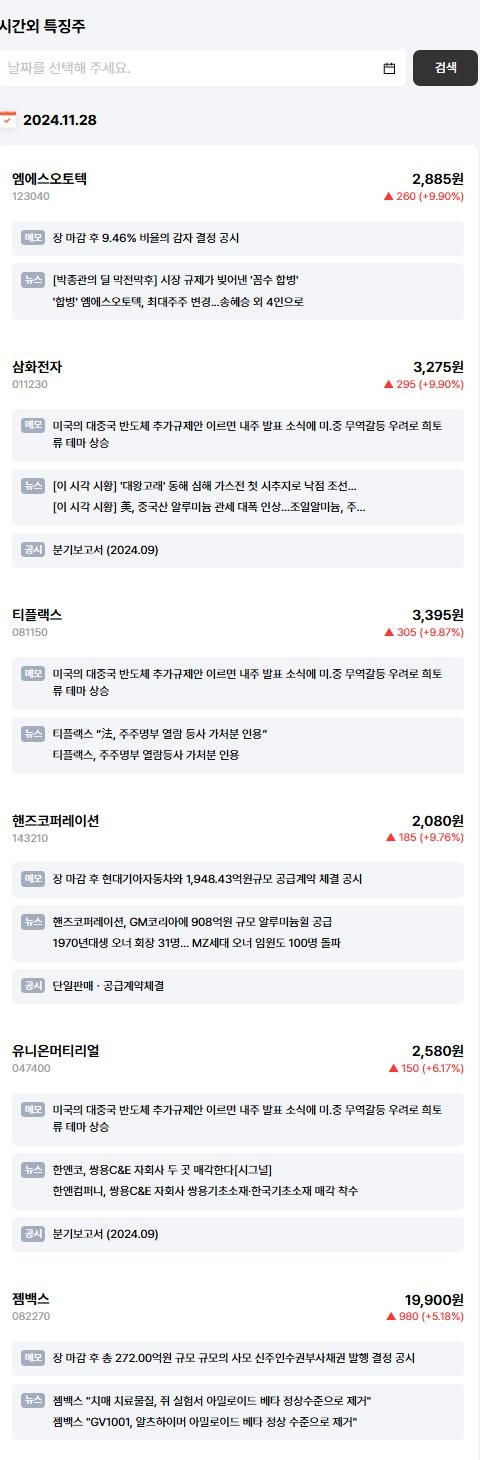Open news 티플랙스, 주주명부 열람등사 가처분 인용
480x1460 pixels.
point(146,755)
